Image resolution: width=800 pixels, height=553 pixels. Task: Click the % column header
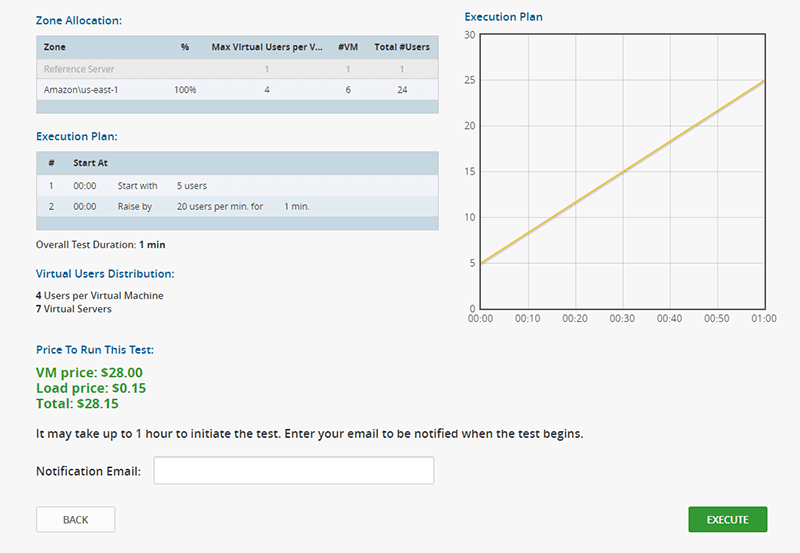coord(185,47)
